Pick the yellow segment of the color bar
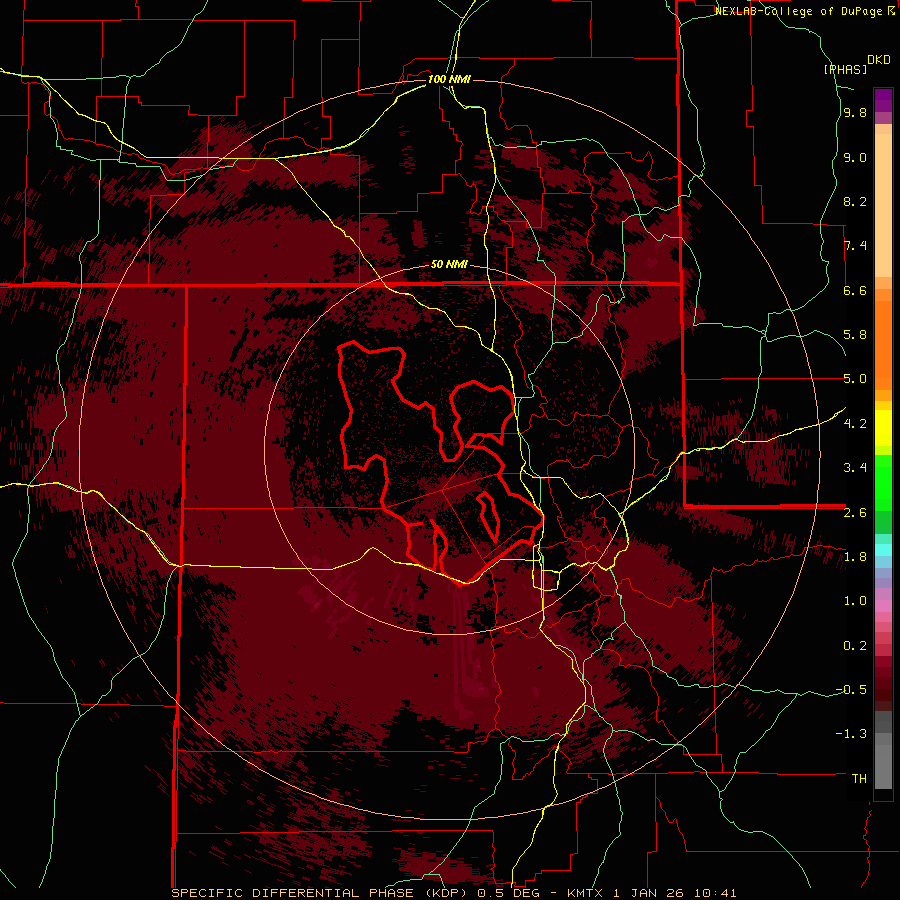 (883, 428)
